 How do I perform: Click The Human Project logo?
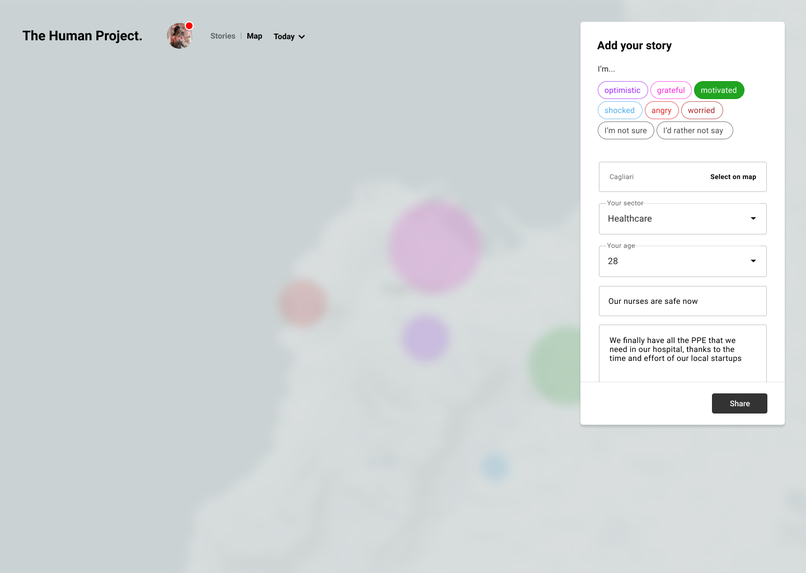point(82,35)
